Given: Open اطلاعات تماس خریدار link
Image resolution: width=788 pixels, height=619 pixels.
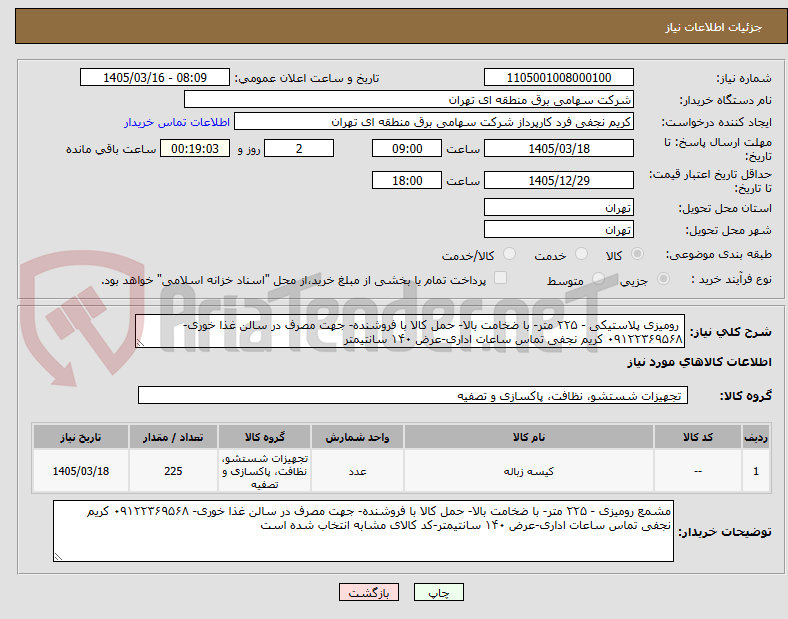Looking at the screenshot, I should pos(177,122).
